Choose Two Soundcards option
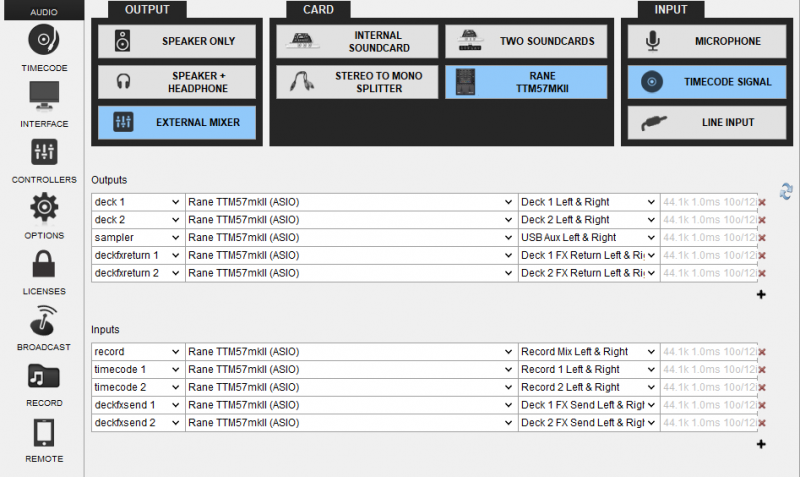Viewport: 800px width, 477px height. pyautogui.click(x=526, y=41)
